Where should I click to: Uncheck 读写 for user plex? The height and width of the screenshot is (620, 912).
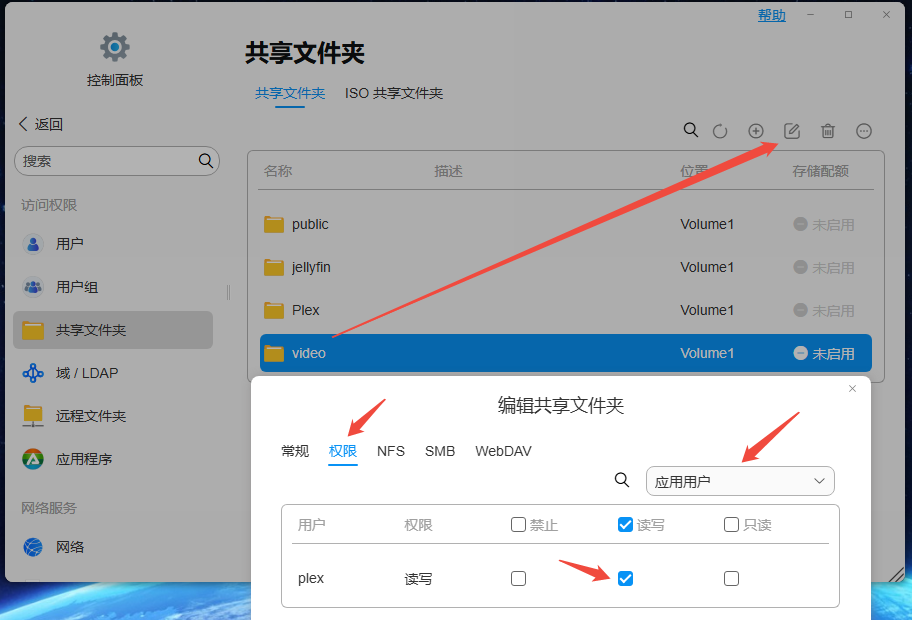(625, 578)
